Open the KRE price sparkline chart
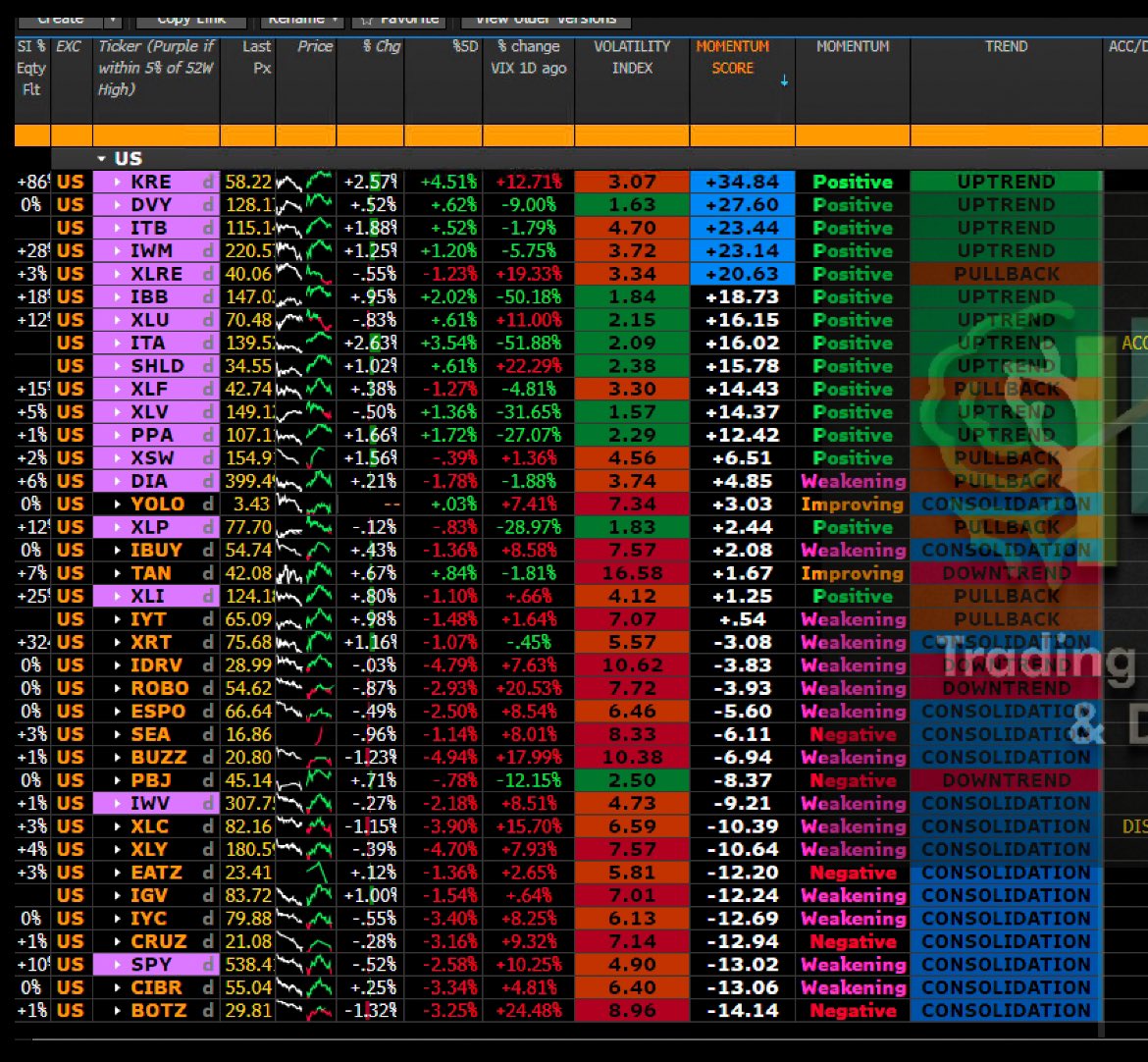This screenshot has height=1062, width=1148. click(x=305, y=182)
